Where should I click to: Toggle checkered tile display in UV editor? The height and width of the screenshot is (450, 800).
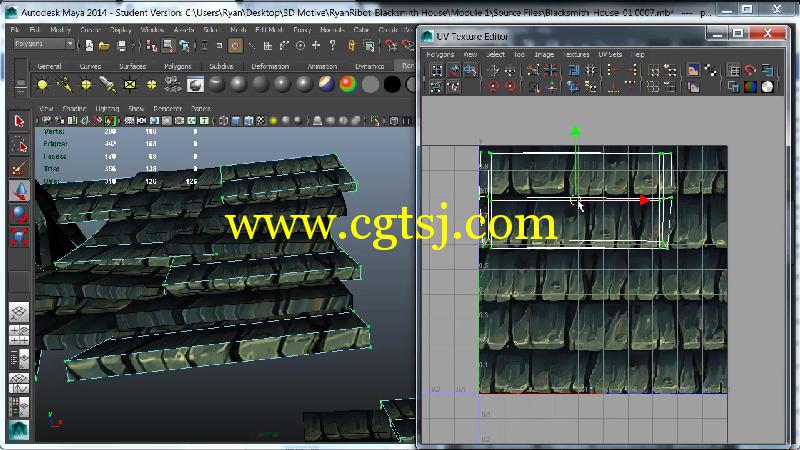710,70
